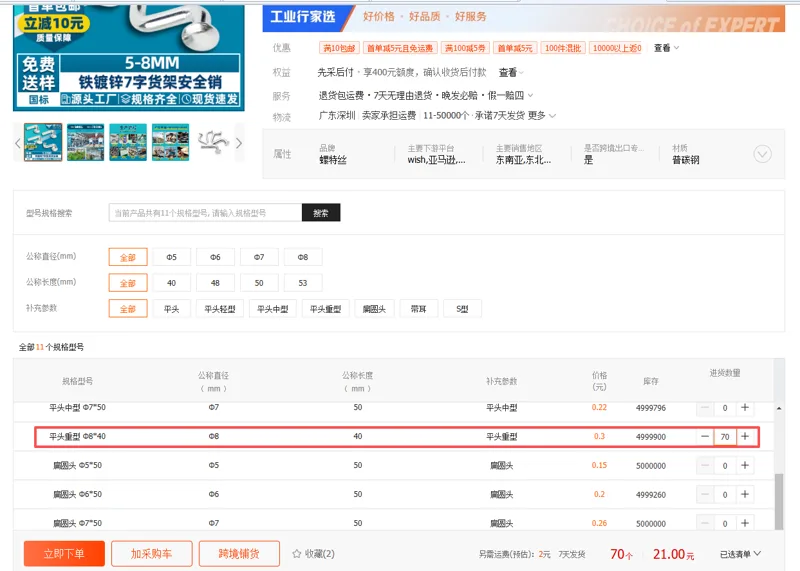
Task: Click the 收藏 star icon
Action: (x=296, y=554)
